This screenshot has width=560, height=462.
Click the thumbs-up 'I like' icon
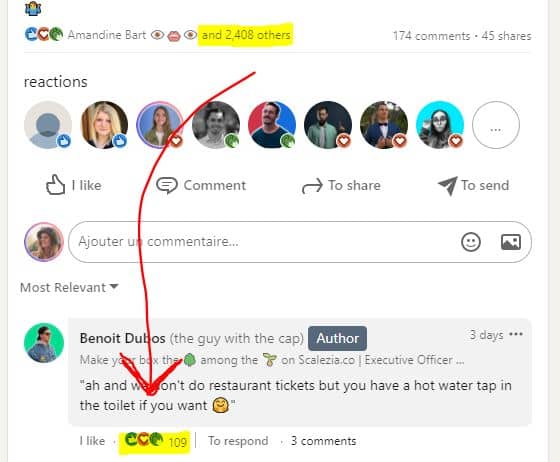(55, 185)
